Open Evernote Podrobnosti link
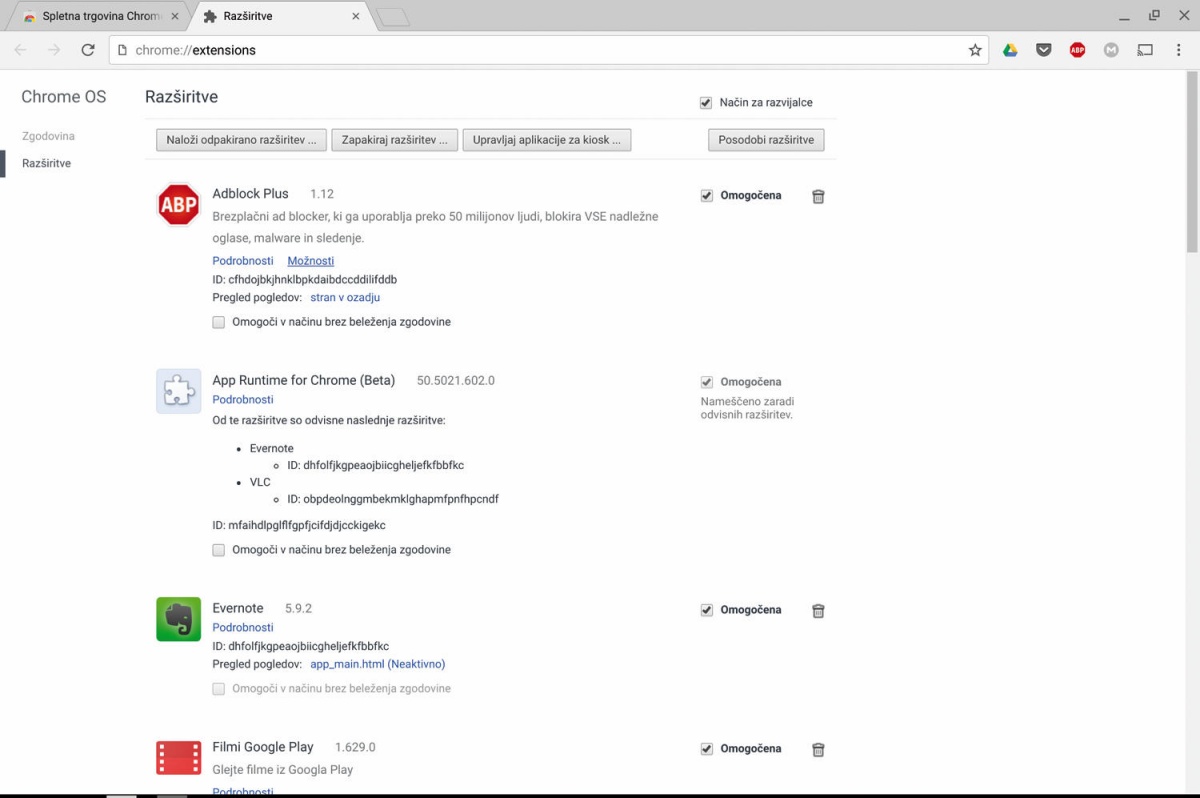The image size is (1200, 798). click(243, 628)
